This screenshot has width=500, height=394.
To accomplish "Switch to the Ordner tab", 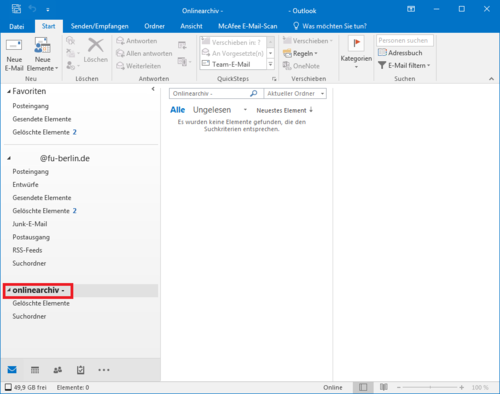I will click(x=154, y=26).
